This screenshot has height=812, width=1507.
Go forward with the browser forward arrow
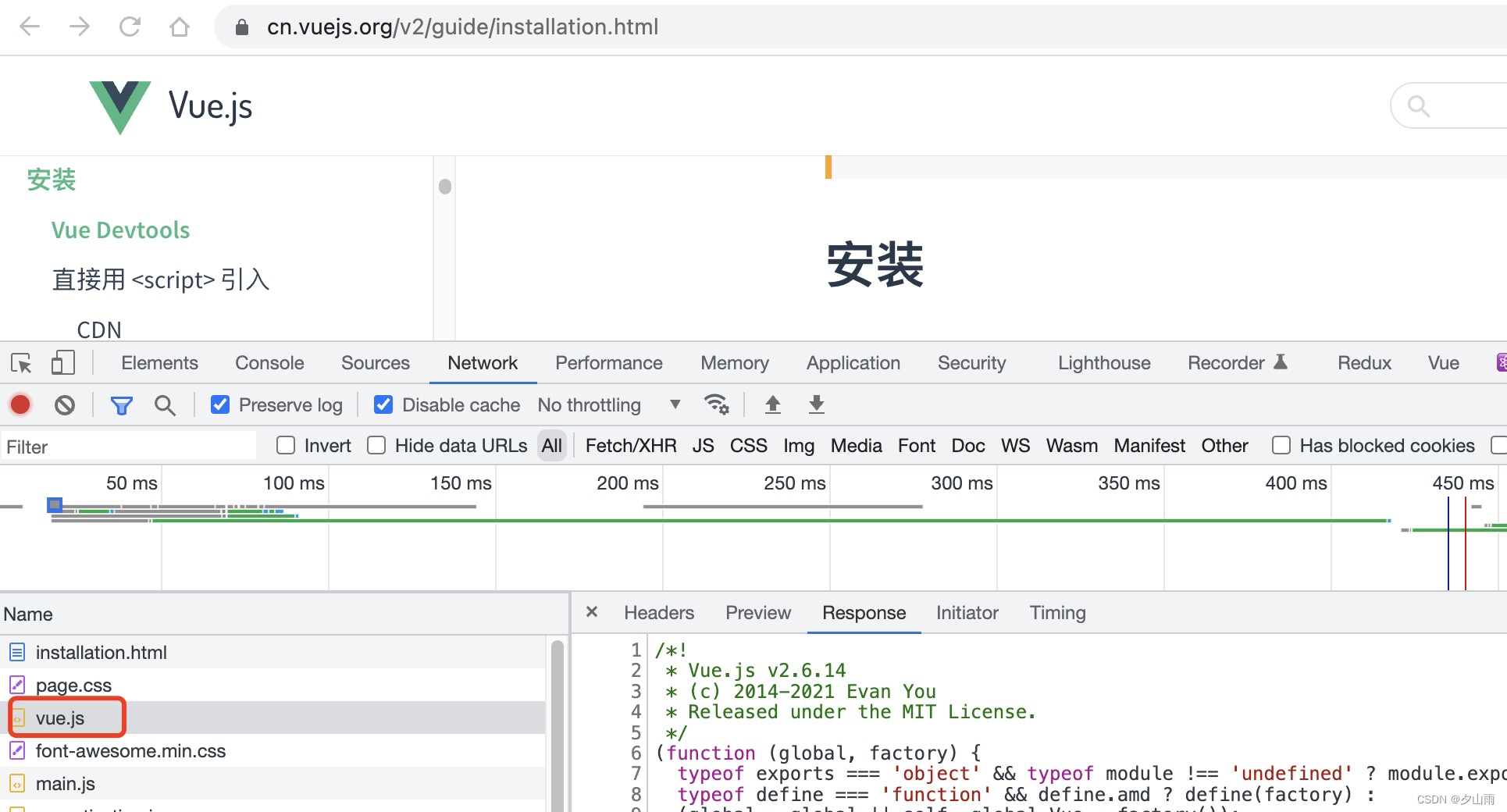pos(80,27)
